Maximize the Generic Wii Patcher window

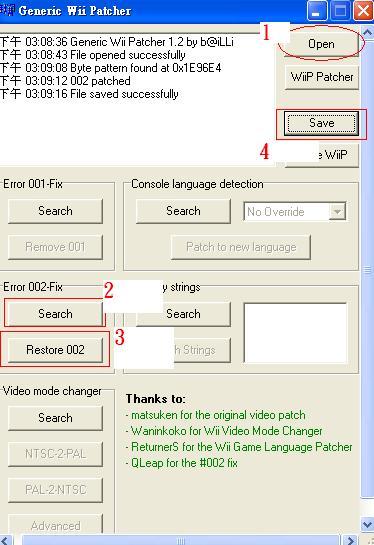pos(340,11)
